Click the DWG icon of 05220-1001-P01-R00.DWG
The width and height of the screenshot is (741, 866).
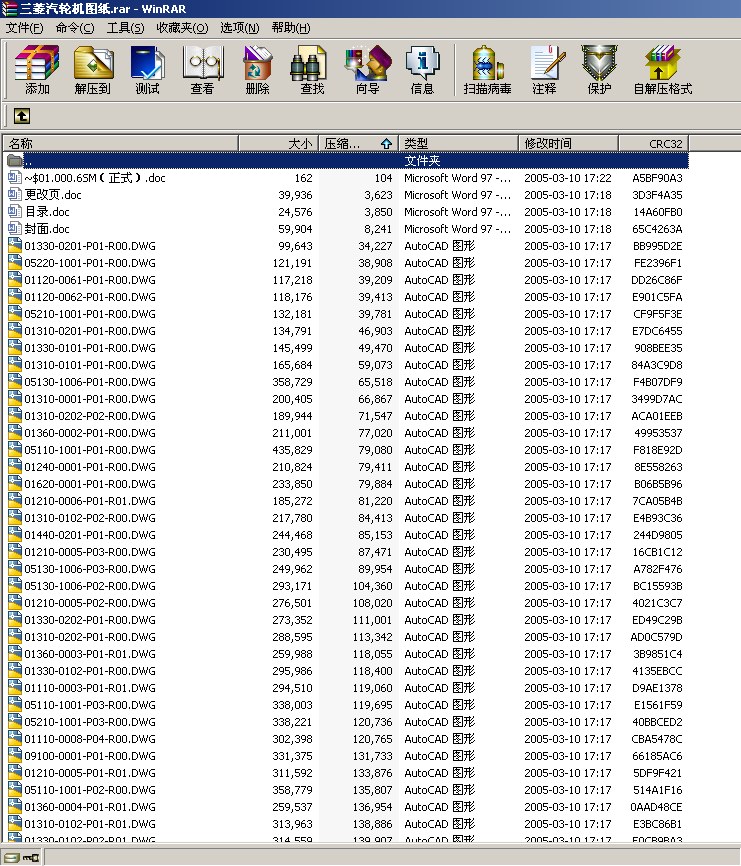(15, 263)
